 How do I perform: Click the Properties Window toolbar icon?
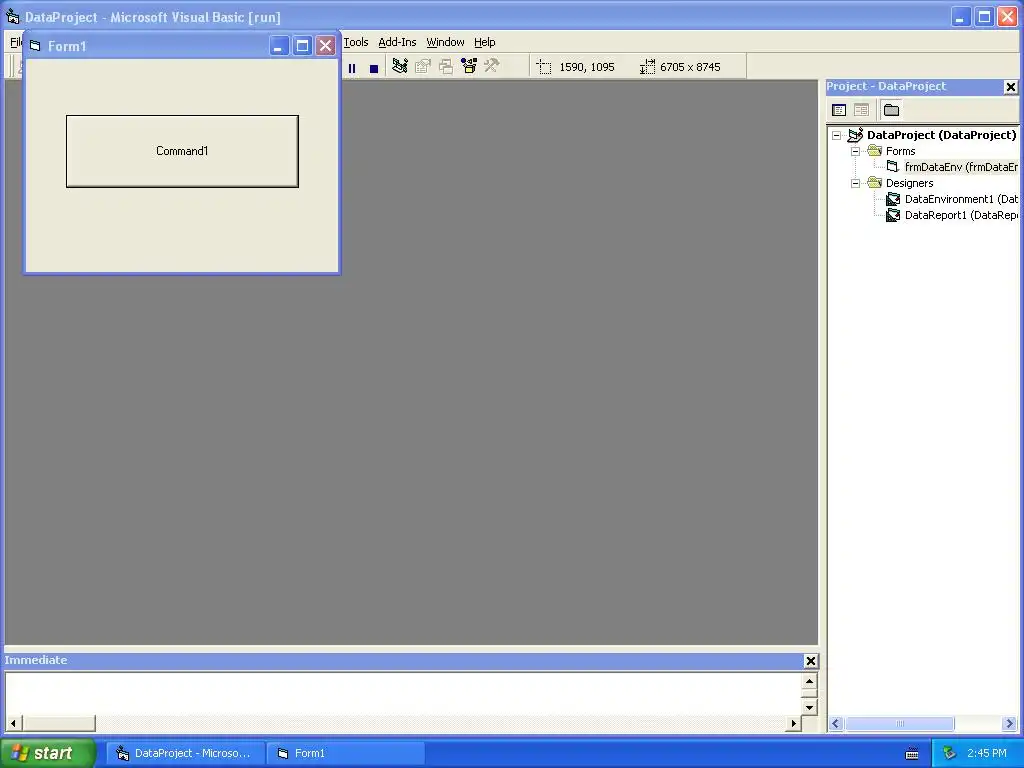(423, 66)
